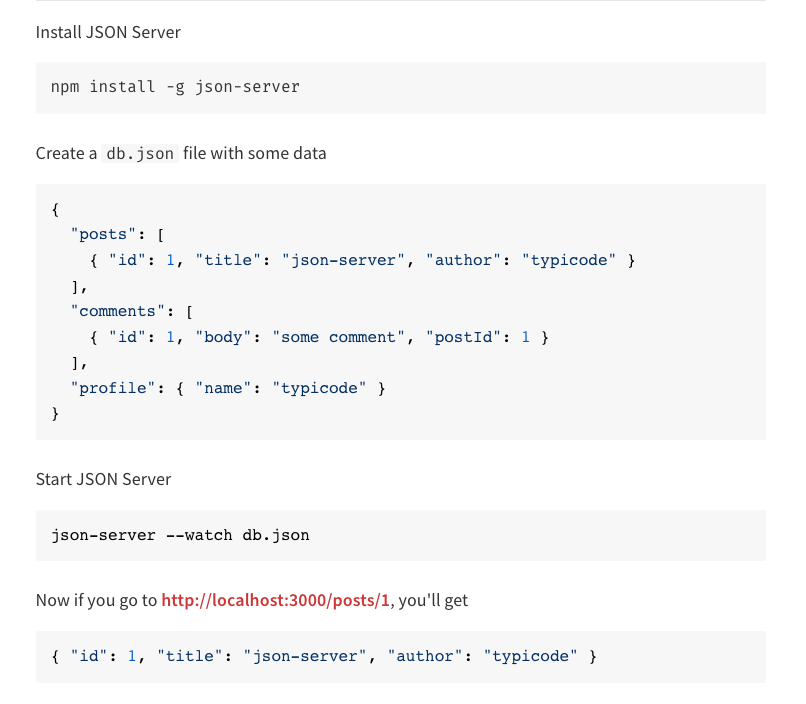Screen dimensions: 806x704
Task: Click the npm install -g json-server code block
Action: 175,87
